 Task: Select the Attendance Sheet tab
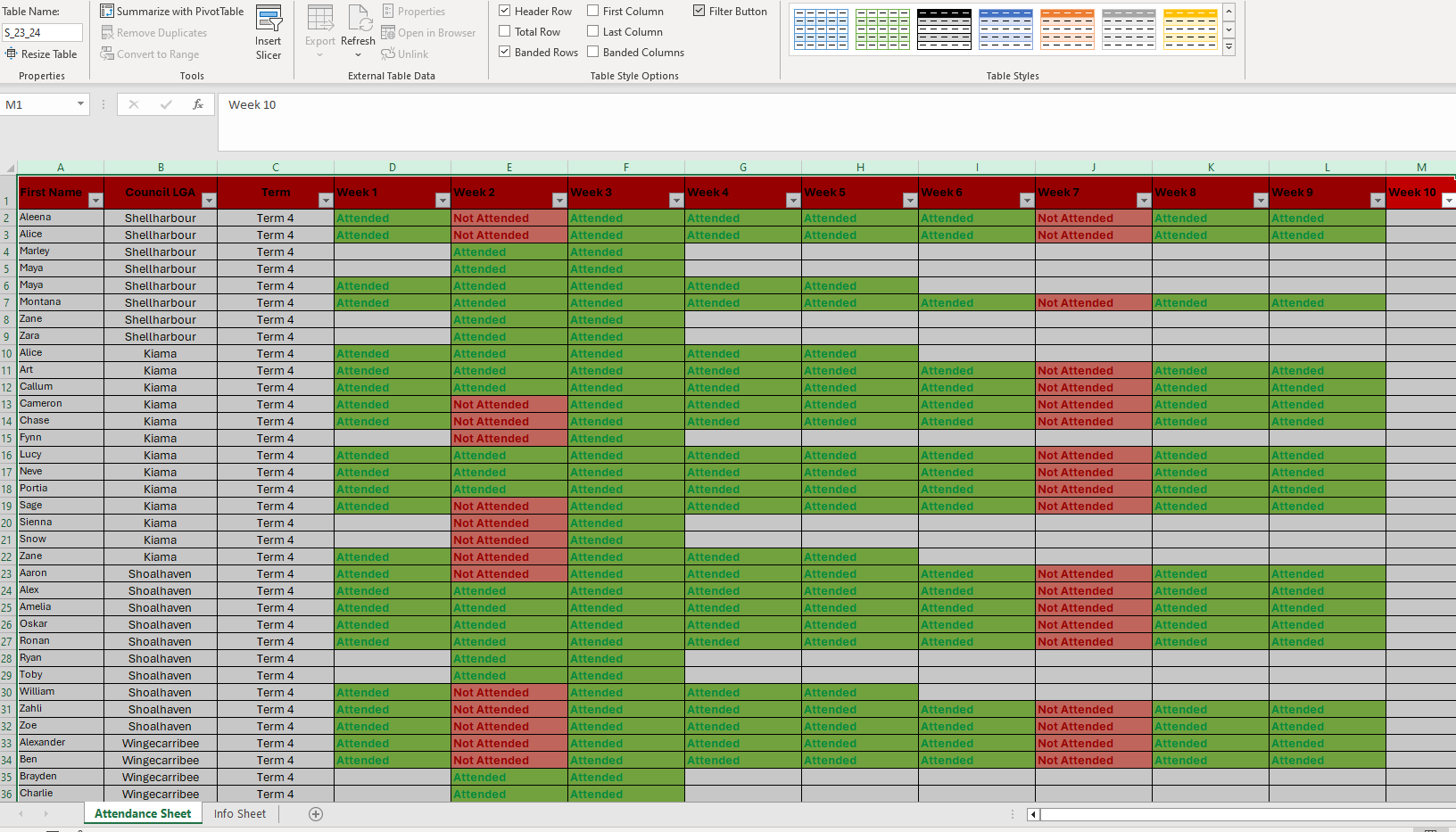pos(142,813)
